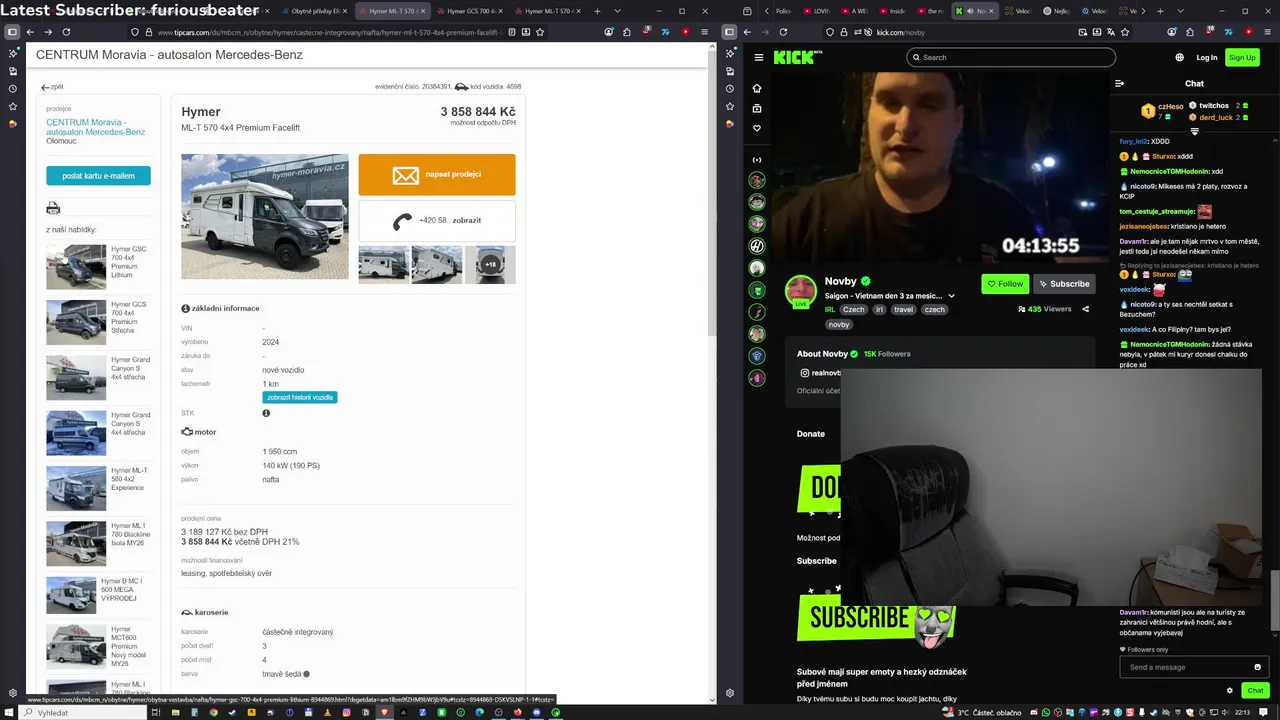Open Kick sidebar Browse icon
The height and width of the screenshot is (720, 1280).
pos(757,108)
